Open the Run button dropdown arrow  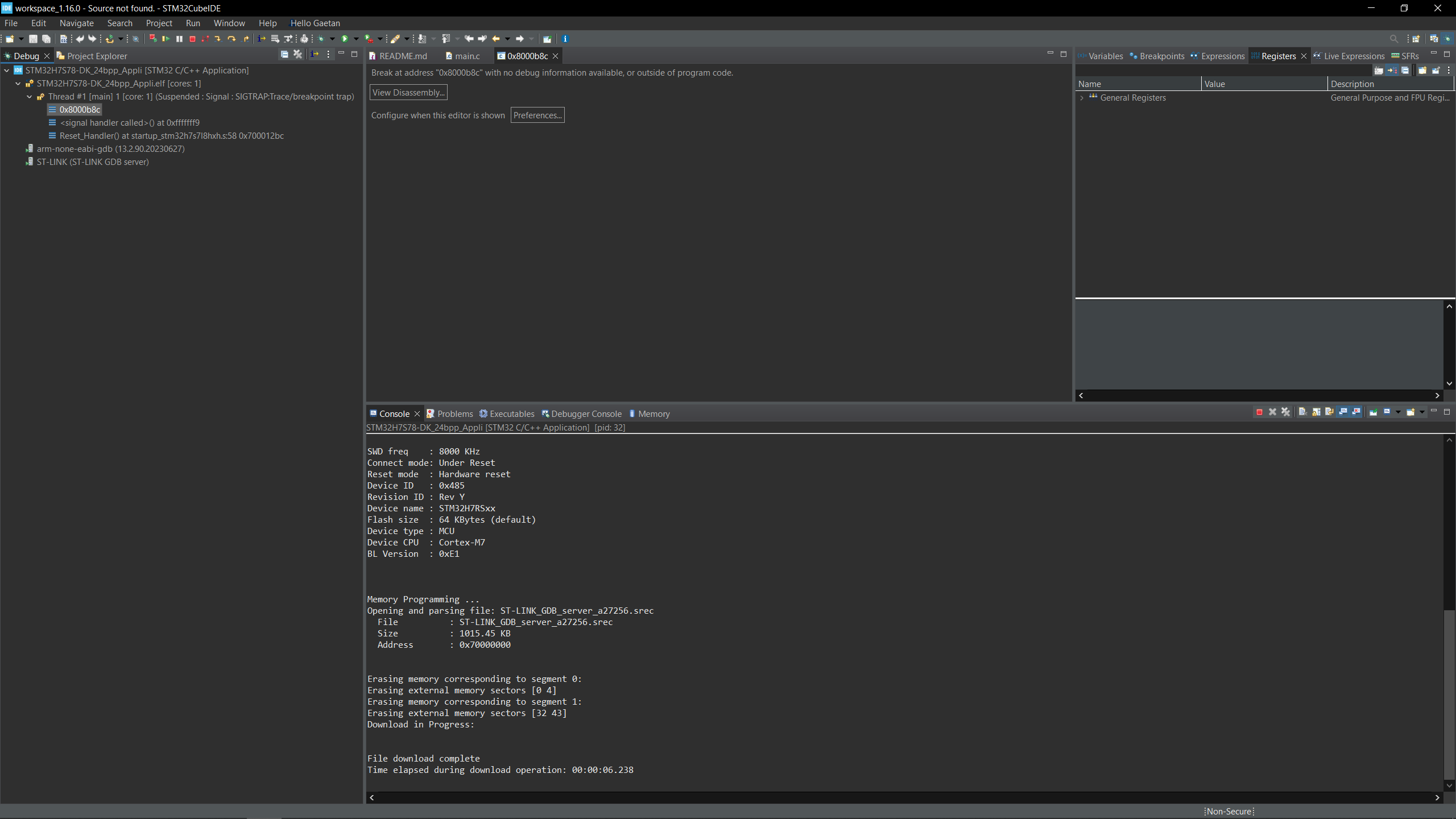(x=356, y=39)
